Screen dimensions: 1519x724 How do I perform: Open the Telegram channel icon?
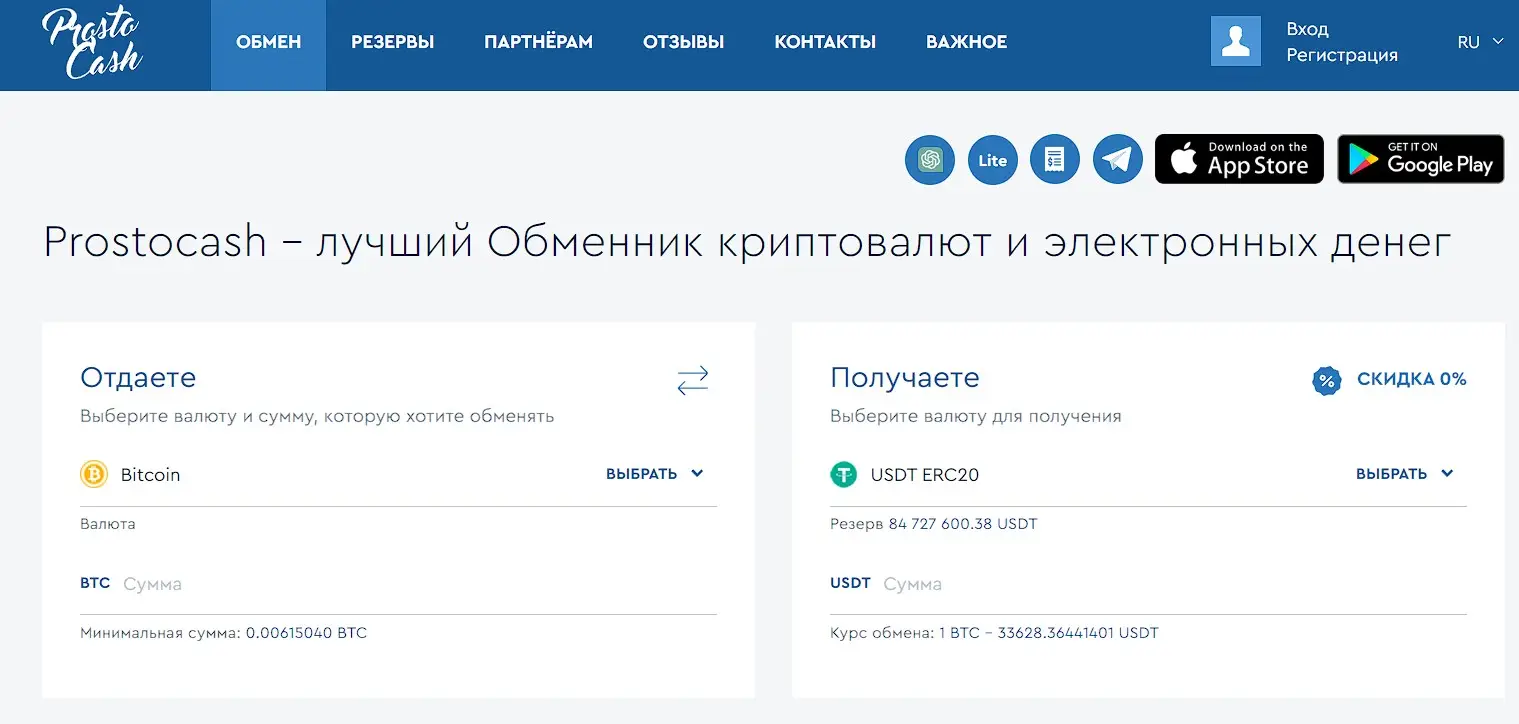click(x=1118, y=160)
